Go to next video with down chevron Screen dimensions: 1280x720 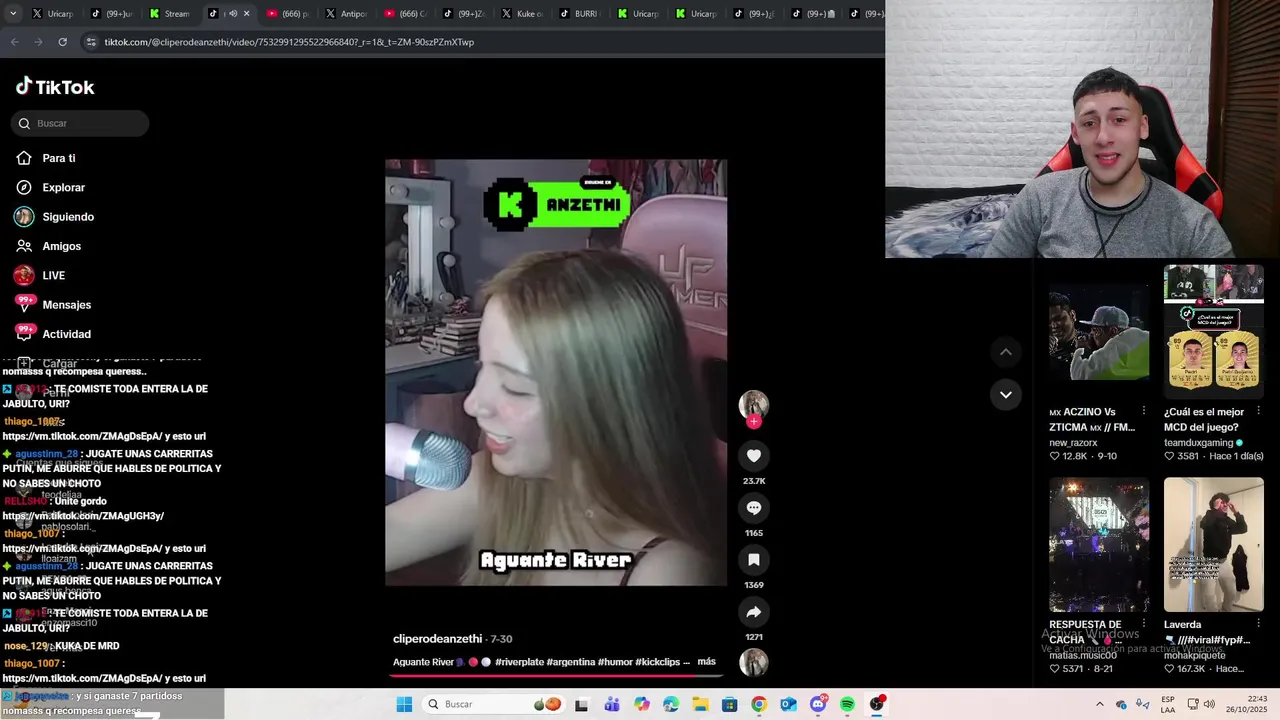1006,394
